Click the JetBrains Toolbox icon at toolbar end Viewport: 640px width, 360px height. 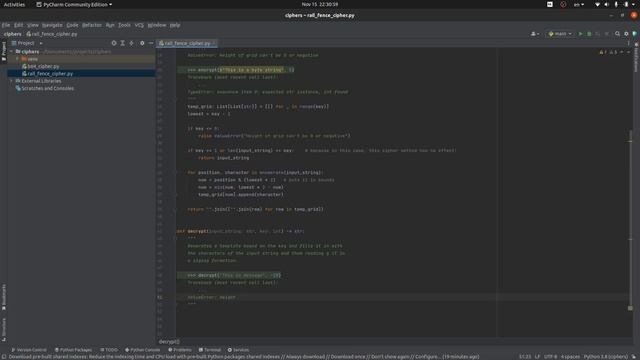635,34
